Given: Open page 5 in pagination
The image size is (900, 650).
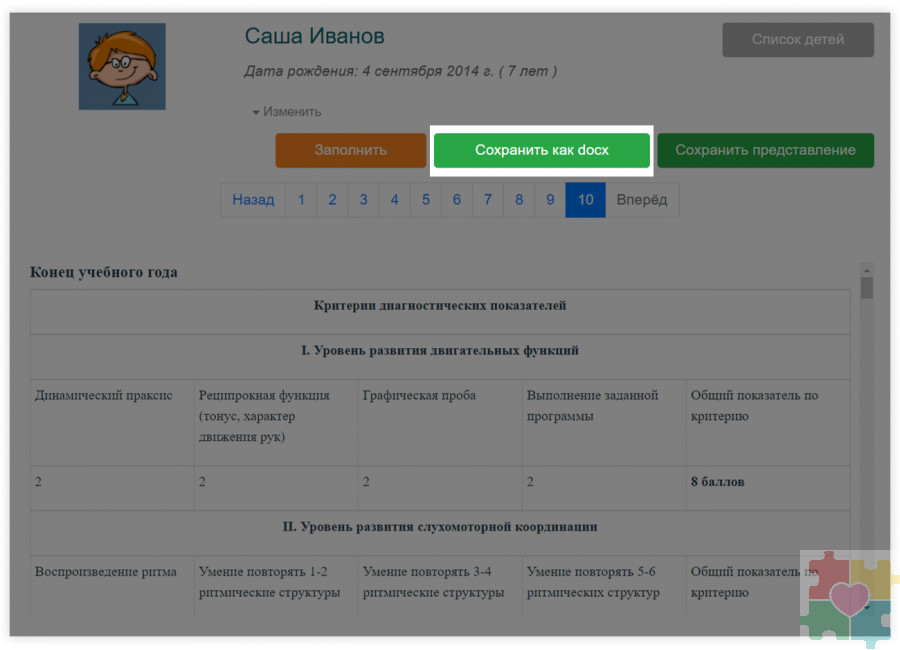Looking at the screenshot, I should click(425, 200).
